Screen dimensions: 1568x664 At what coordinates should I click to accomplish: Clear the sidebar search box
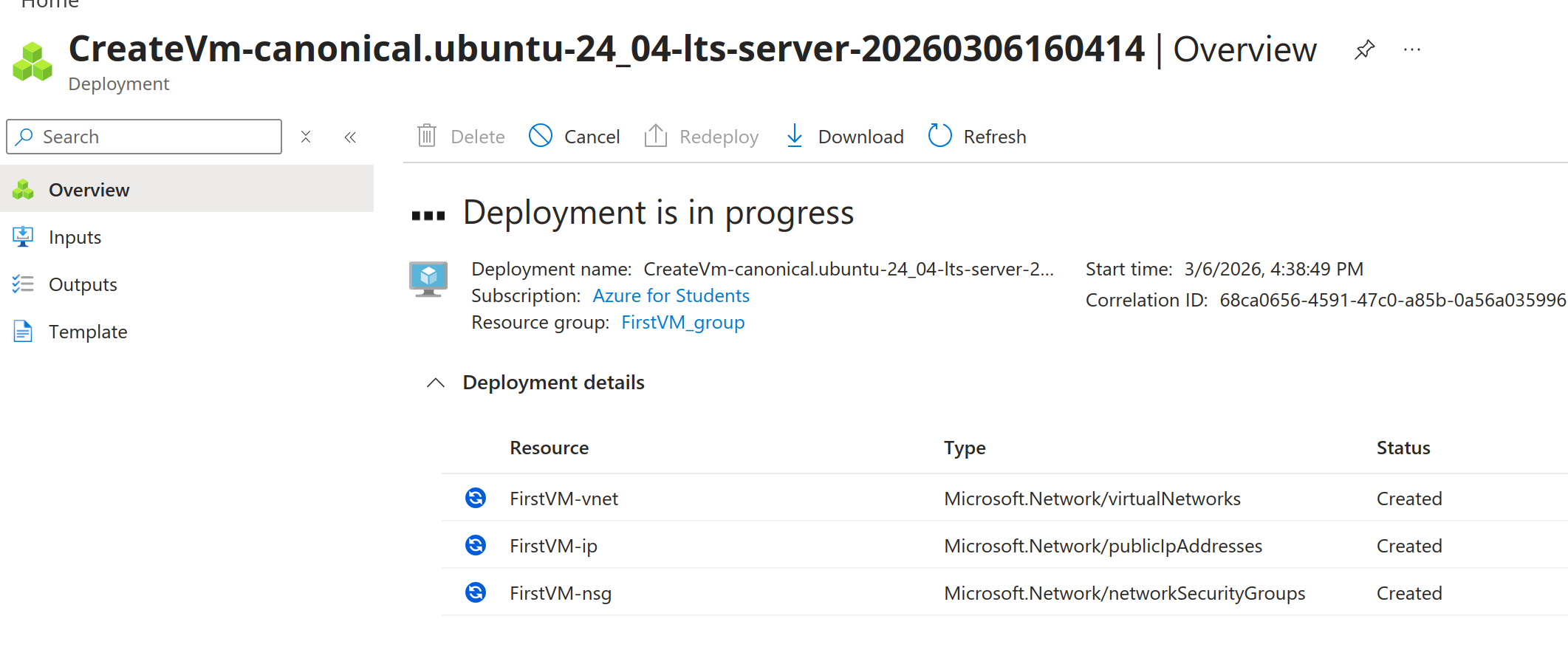coord(306,137)
